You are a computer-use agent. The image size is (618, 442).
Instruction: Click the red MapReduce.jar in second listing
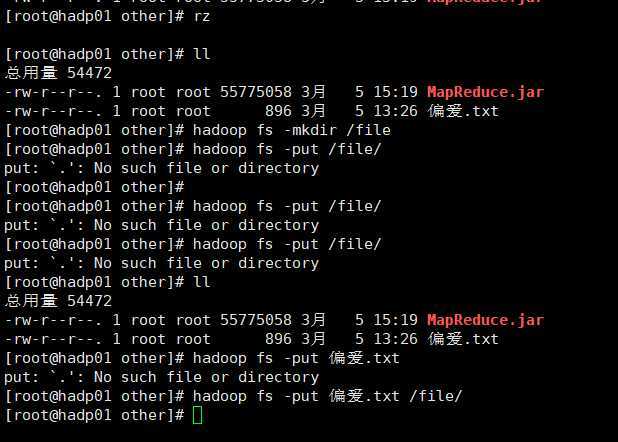point(485,320)
